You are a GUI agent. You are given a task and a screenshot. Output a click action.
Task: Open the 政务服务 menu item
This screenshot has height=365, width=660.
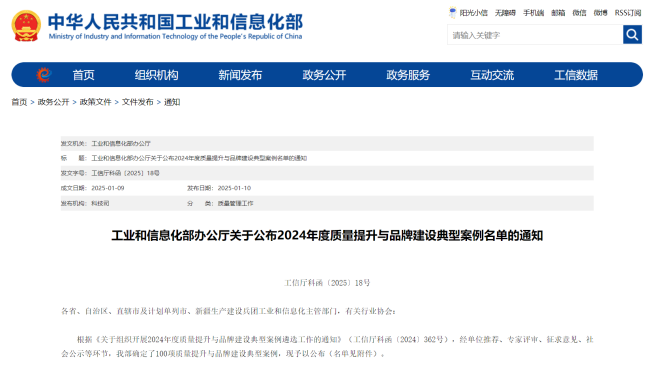[x=408, y=75]
